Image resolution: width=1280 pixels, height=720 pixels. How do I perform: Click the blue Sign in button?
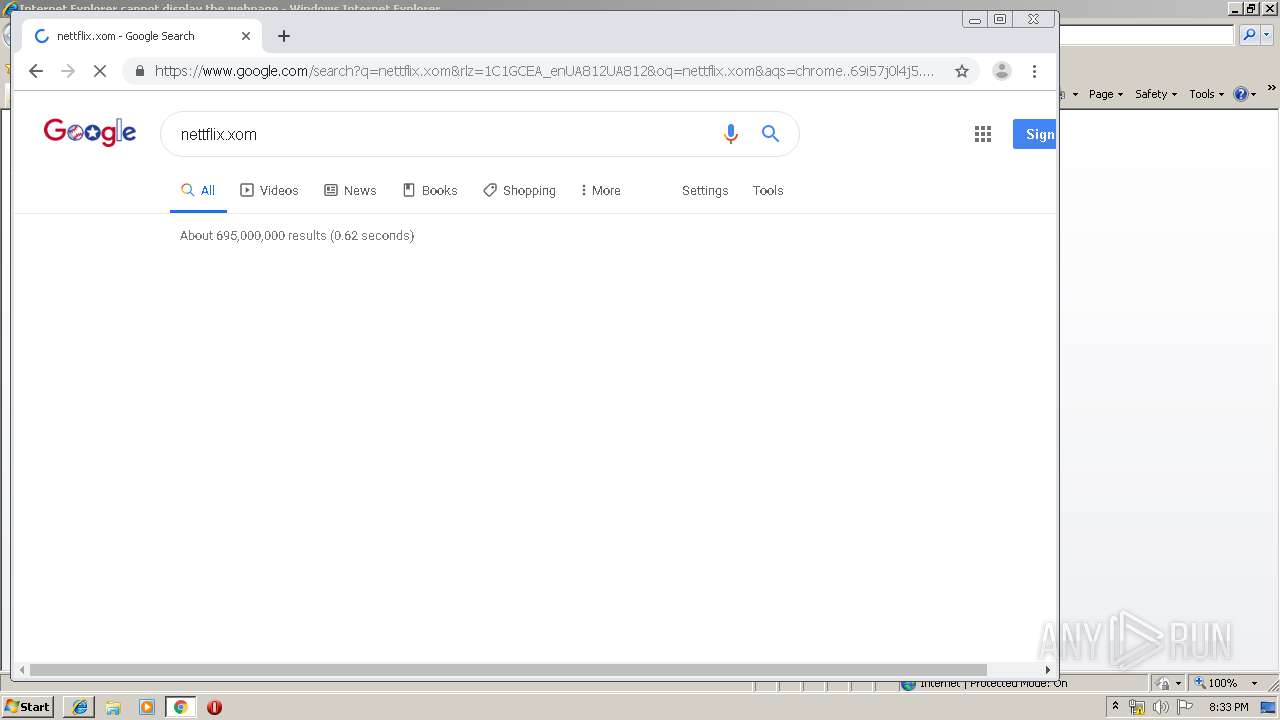(x=1035, y=134)
